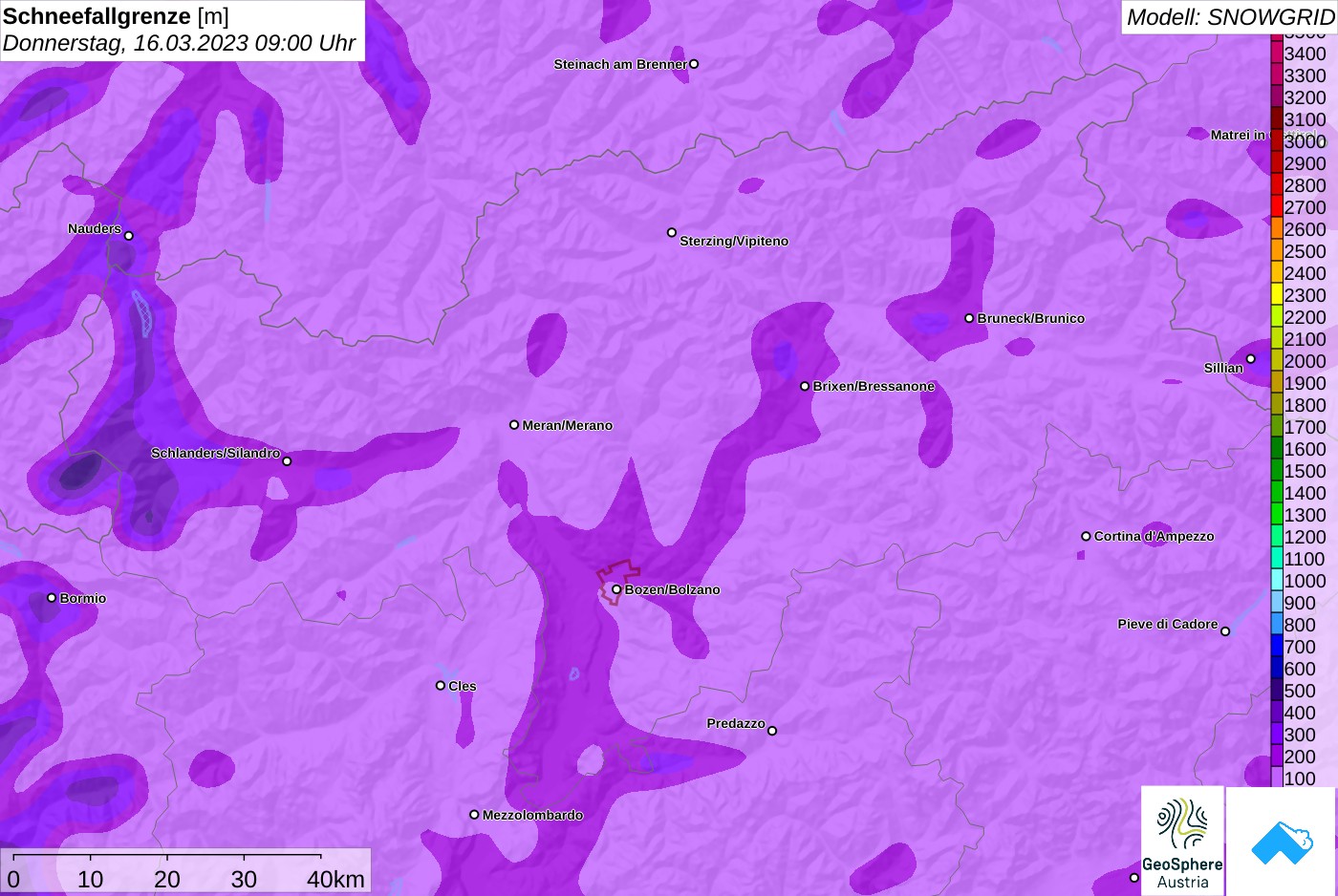1338x896 pixels.
Task: Click the Matrei in label text
Action: tap(1238, 135)
